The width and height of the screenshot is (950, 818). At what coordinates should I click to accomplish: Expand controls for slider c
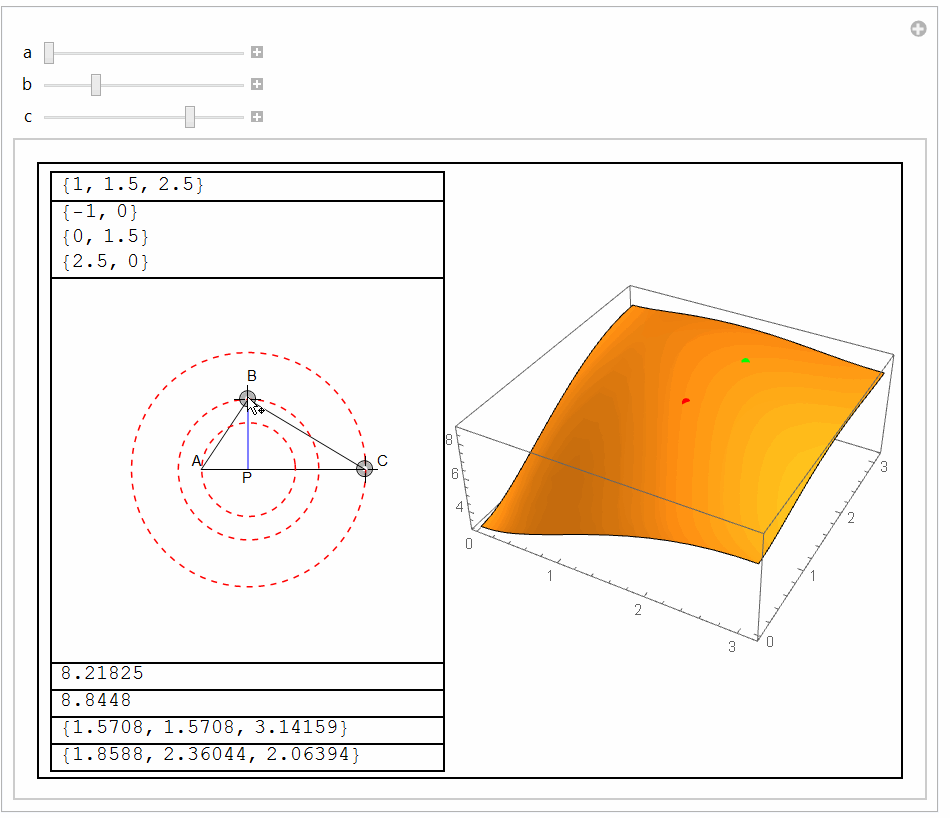point(257,116)
